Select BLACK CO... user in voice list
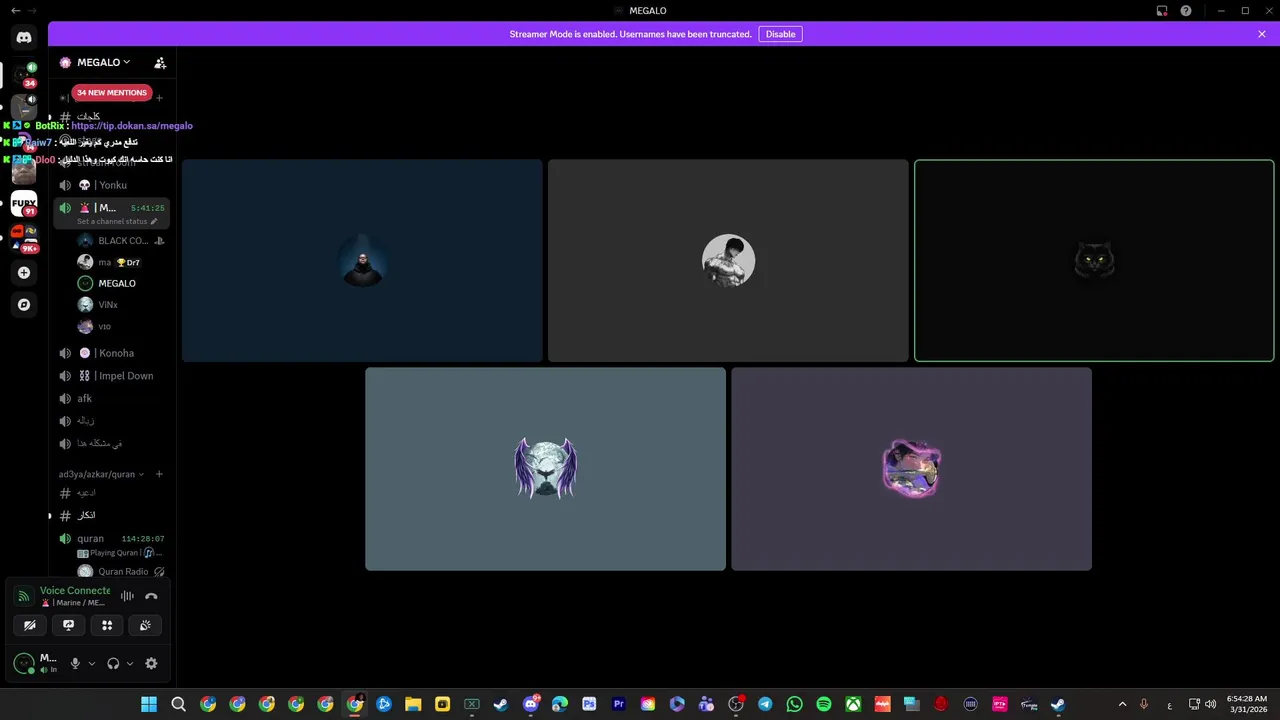This screenshot has height=720, width=1280. coord(121,240)
